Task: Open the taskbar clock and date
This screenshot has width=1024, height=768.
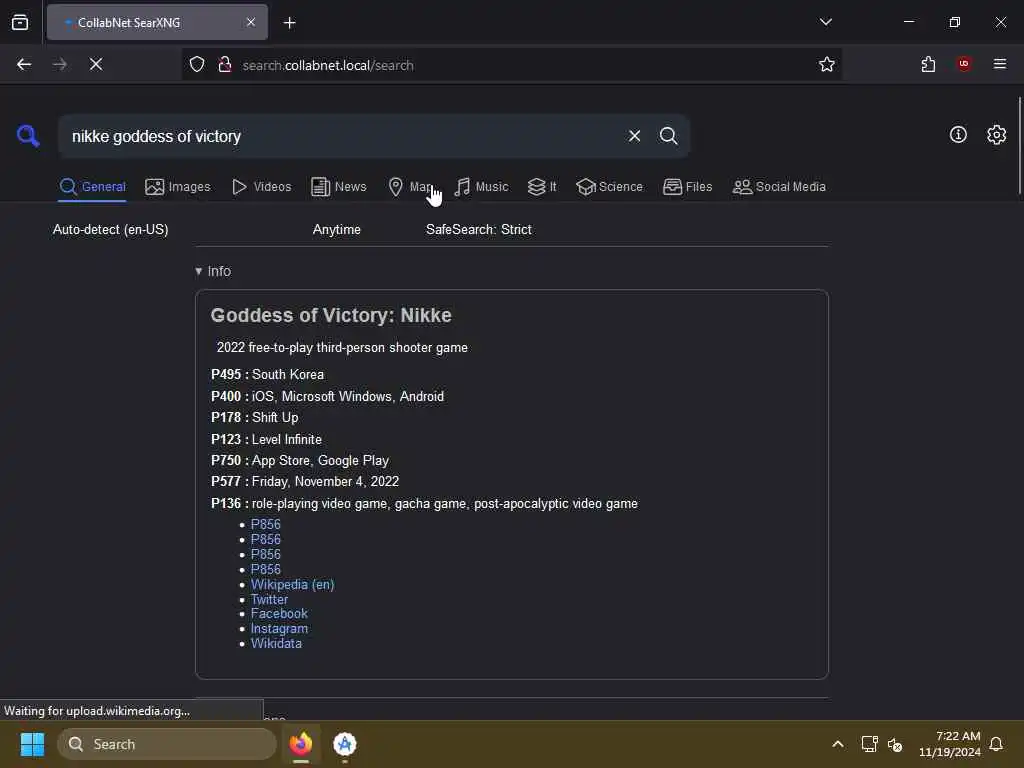Action: pyautogui.click(x=950, y=744)
